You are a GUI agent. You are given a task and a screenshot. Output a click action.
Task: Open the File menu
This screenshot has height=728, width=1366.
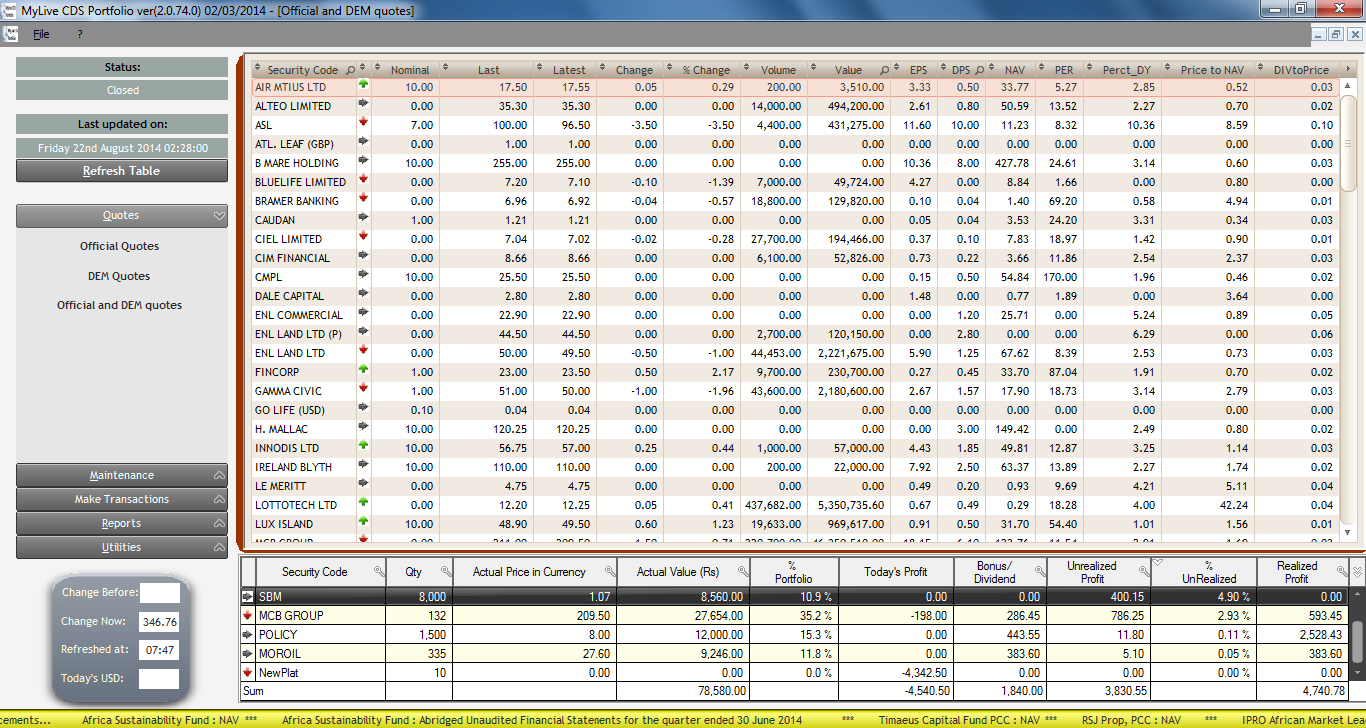pos(41,34)
